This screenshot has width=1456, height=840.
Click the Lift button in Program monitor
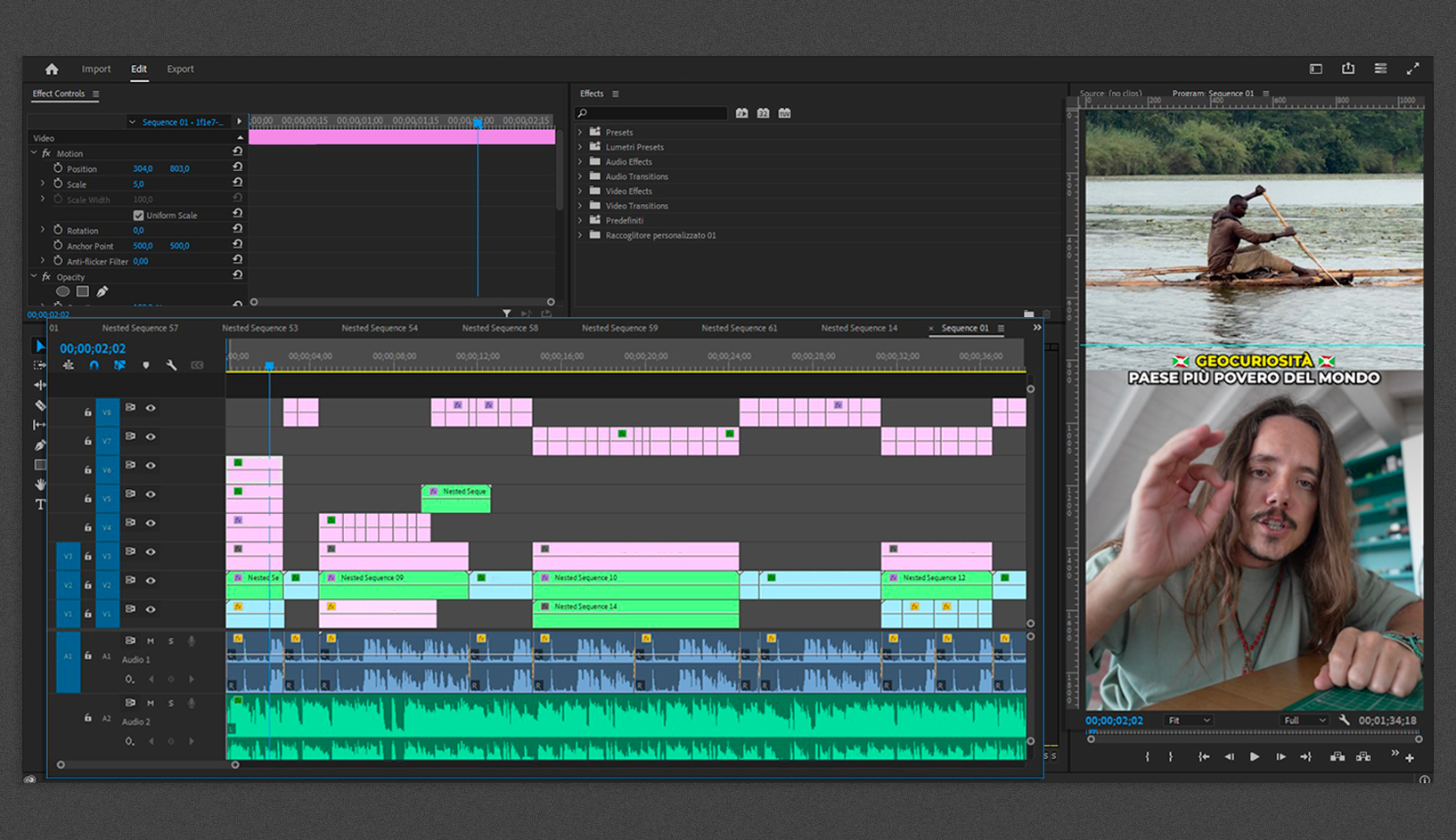pos(1337,757)
